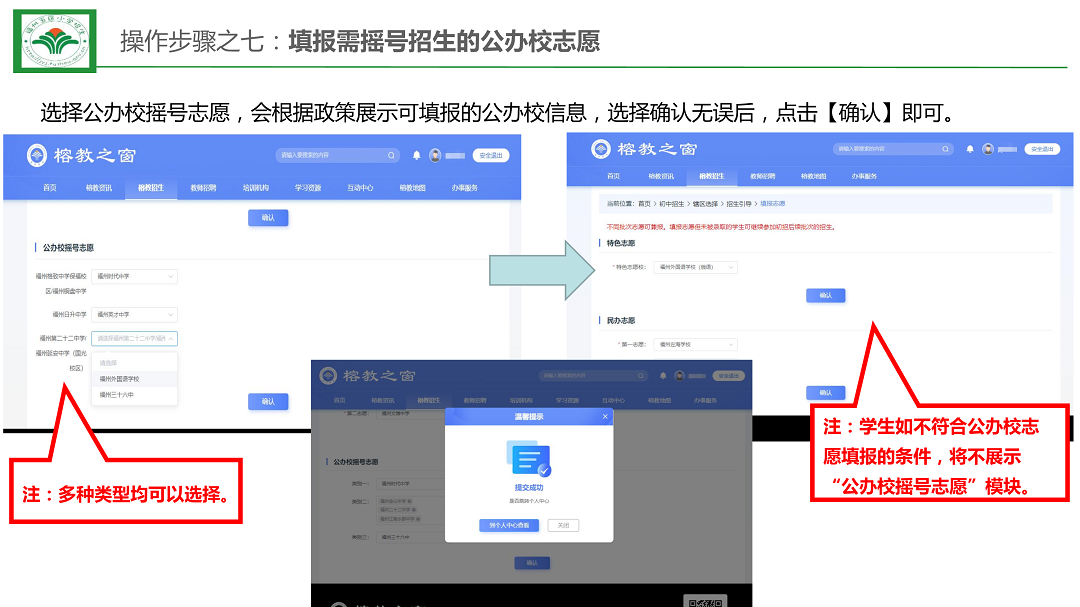The image size is (1080, 607).
Task: Click the search box in right screenshot
Action: point(890,149)
